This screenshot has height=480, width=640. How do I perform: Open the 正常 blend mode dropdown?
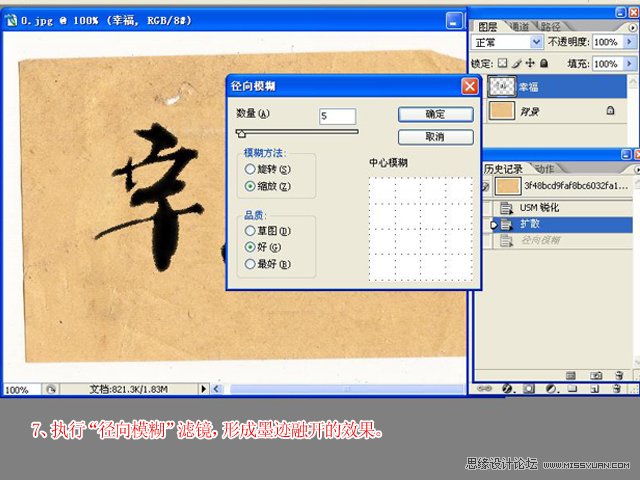pyautogui.click(x=536, y=42)
